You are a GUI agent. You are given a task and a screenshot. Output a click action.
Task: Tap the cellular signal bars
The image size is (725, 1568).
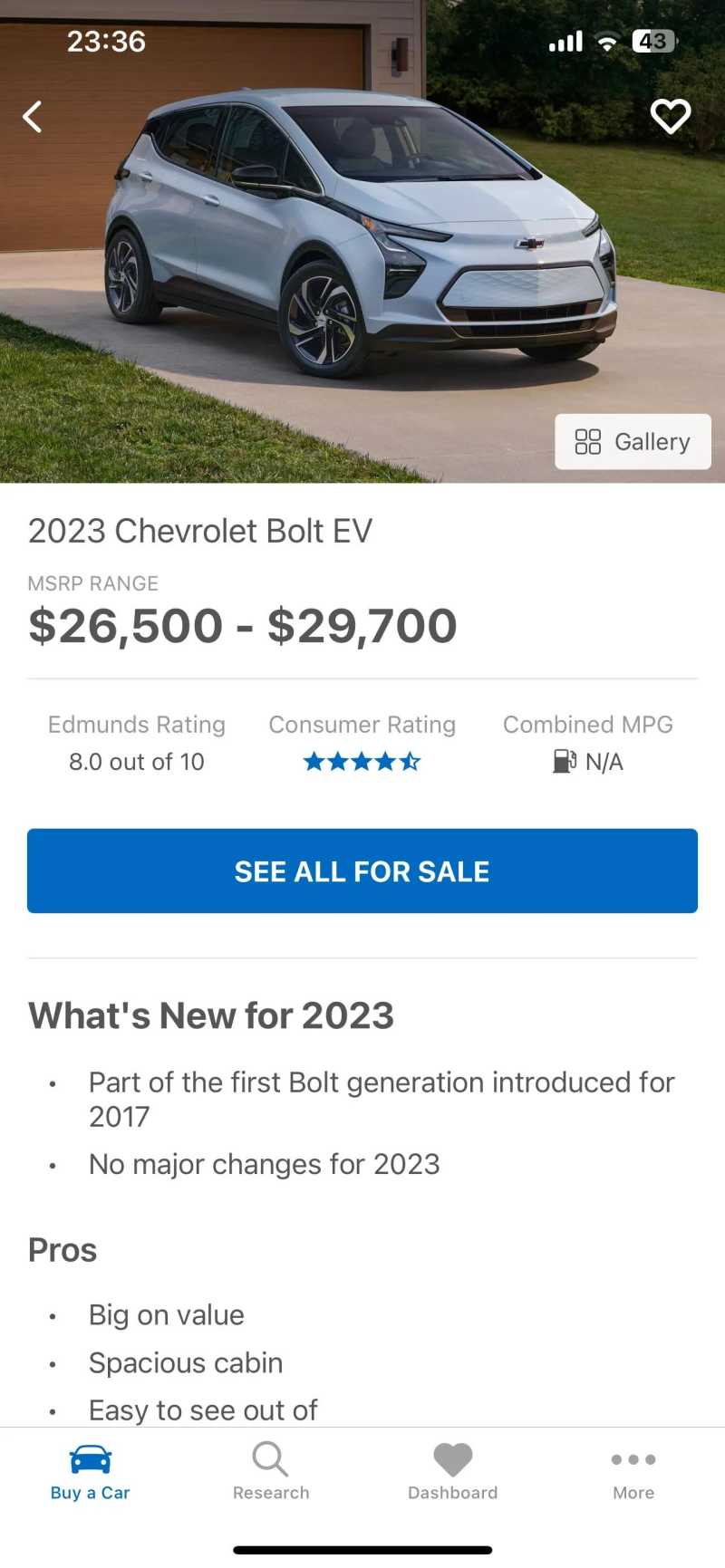point(565,42)
